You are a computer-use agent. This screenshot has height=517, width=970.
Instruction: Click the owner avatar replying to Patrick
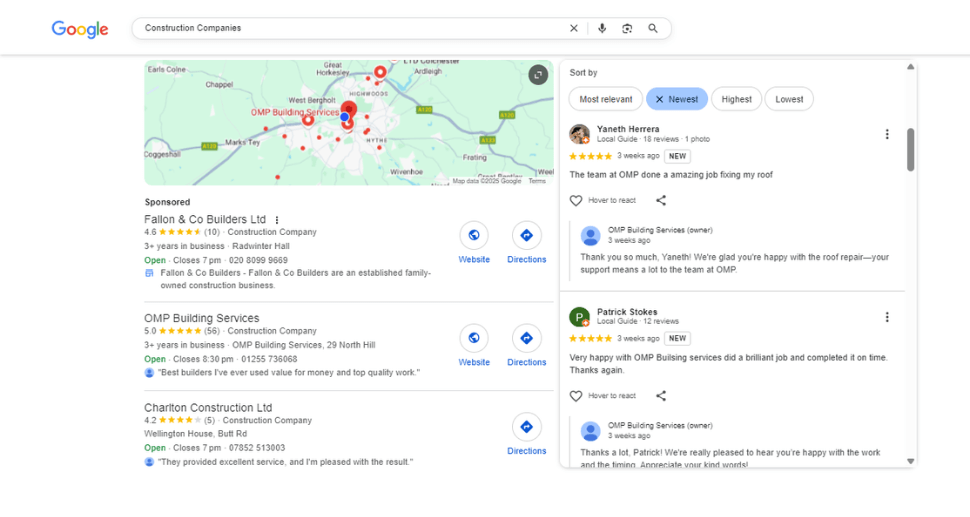pos(590,431)
